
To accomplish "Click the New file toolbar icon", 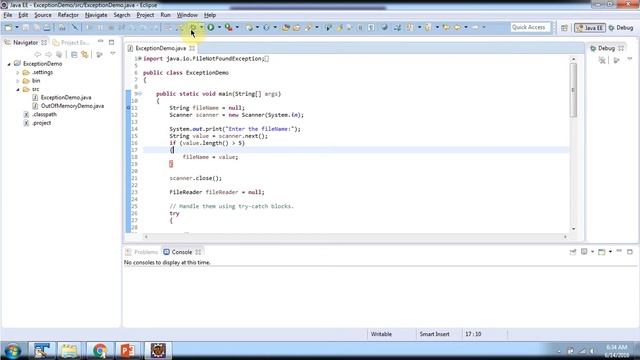I will pyautogui.click(x=8, y=27).
